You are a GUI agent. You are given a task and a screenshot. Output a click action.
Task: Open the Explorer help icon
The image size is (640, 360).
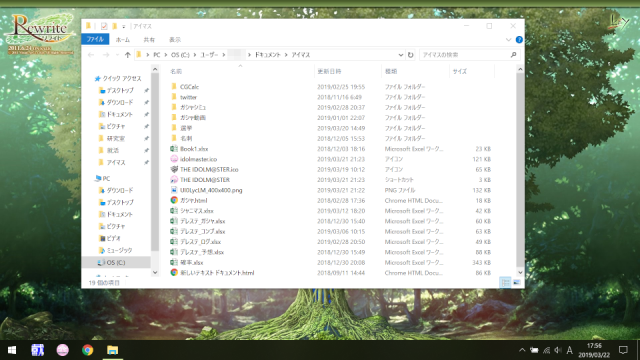519,40
